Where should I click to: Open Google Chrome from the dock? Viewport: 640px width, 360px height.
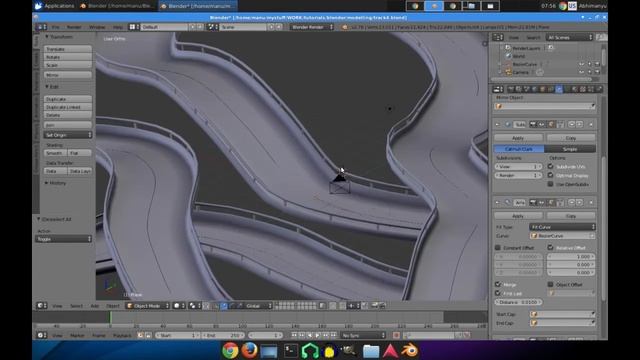point(230,351)
